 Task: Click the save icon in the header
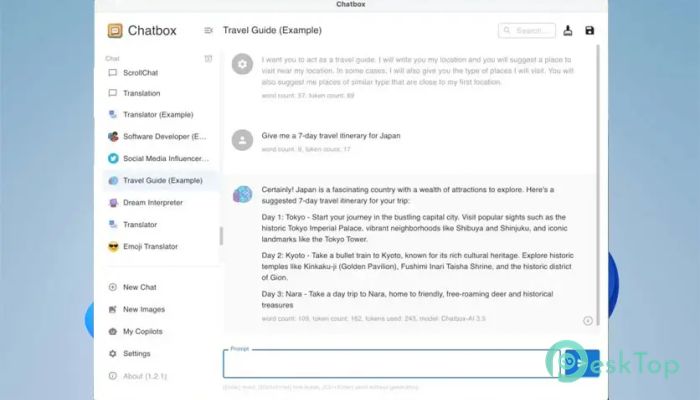(x=590, y=30)
